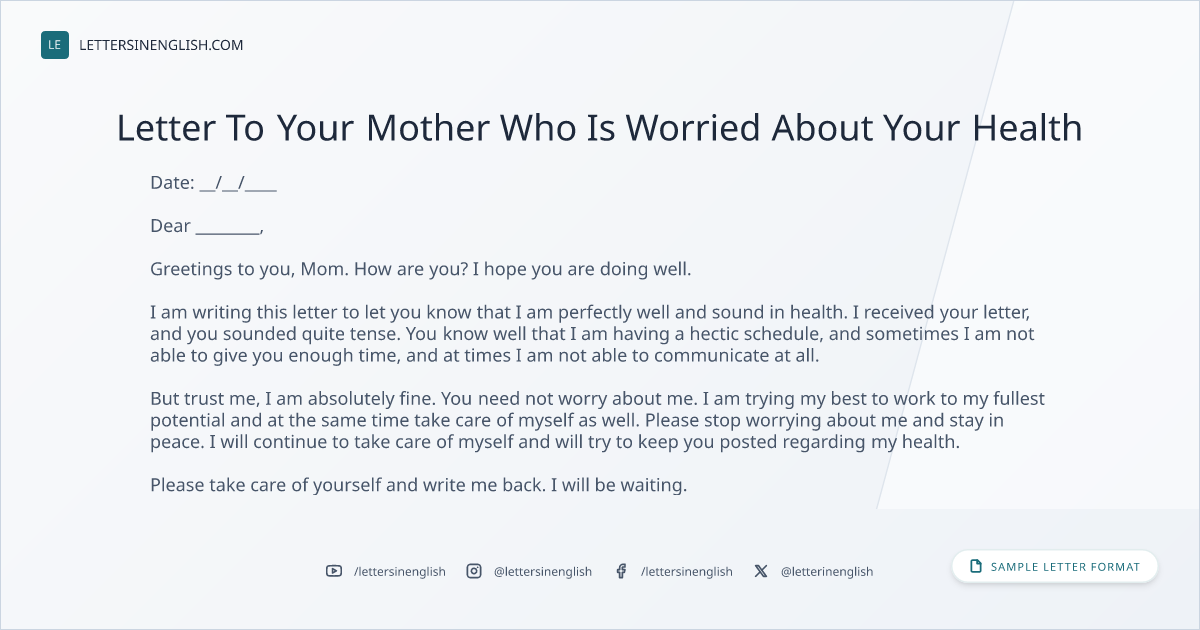Open the /lettersinenglish YouTube handle
Viewport: 1200px width, 630px height.
click(400, 571)
